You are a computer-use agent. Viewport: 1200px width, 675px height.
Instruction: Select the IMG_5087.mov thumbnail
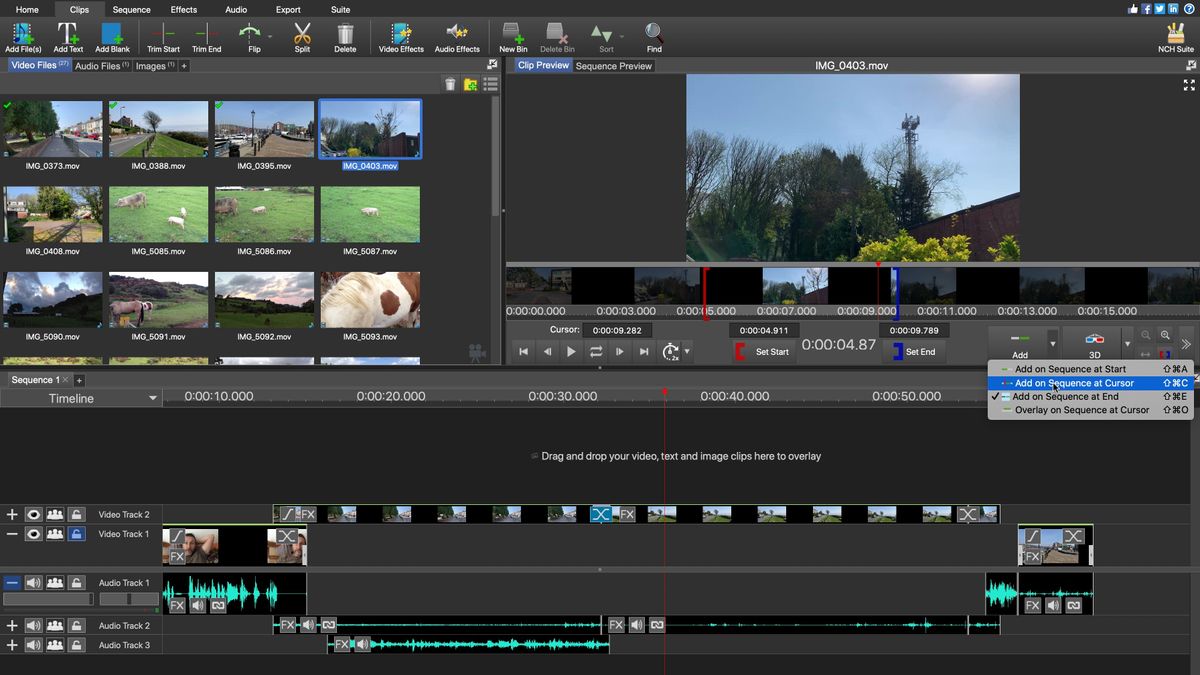click(x=370, y=213)
